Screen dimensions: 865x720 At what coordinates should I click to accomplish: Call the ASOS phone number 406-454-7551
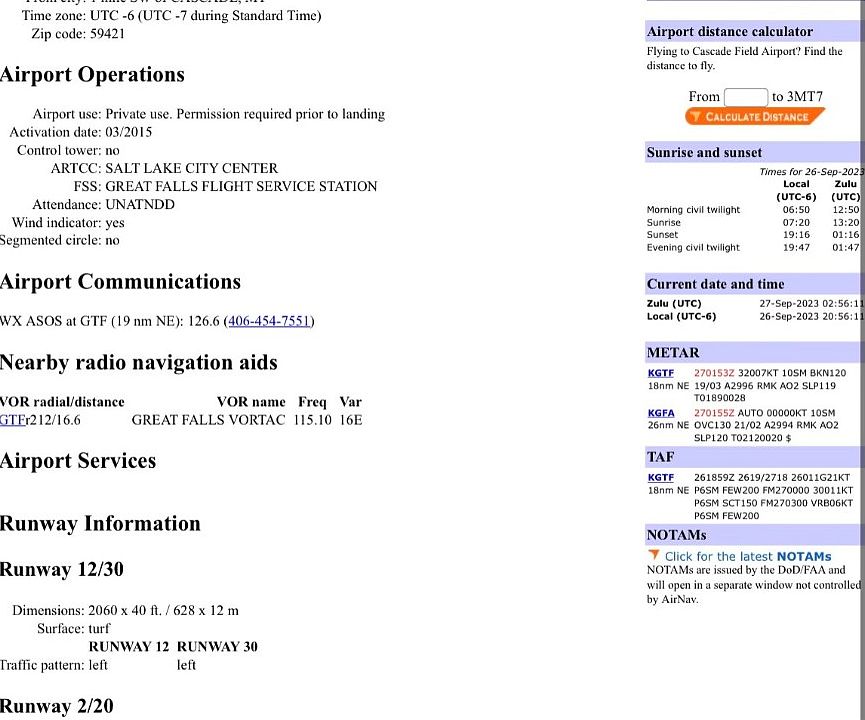[x=270, y=321]
